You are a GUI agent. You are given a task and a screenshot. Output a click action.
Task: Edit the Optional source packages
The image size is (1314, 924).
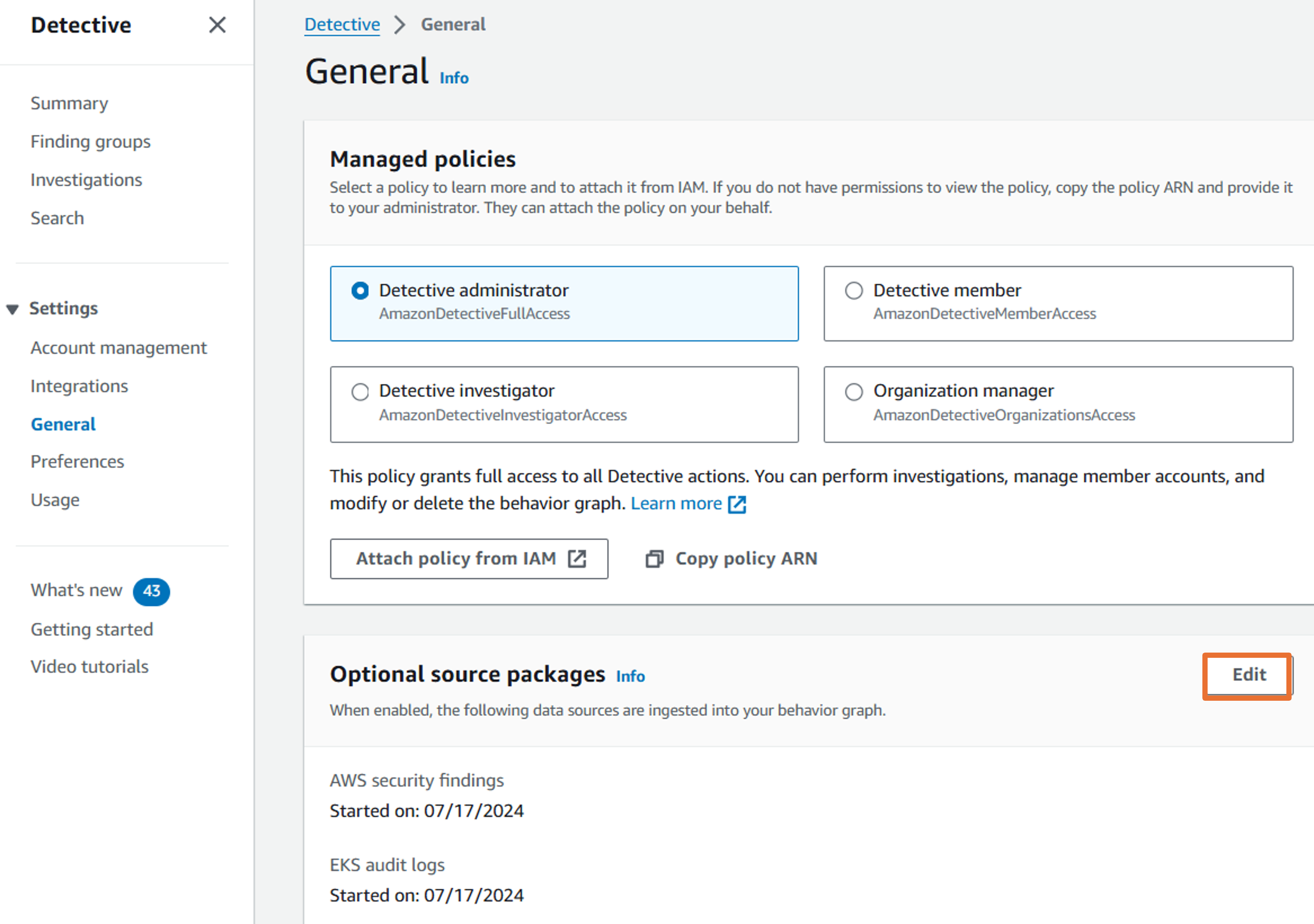(1248, 675)
